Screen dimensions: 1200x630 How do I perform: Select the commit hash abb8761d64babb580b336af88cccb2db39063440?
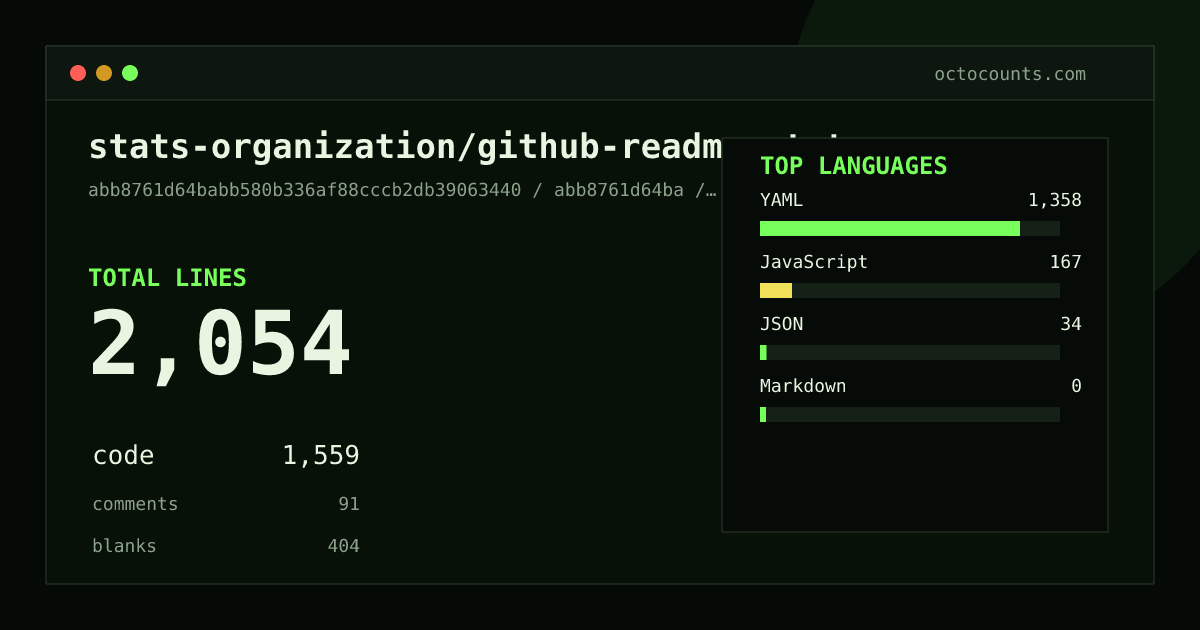point(305,190)
